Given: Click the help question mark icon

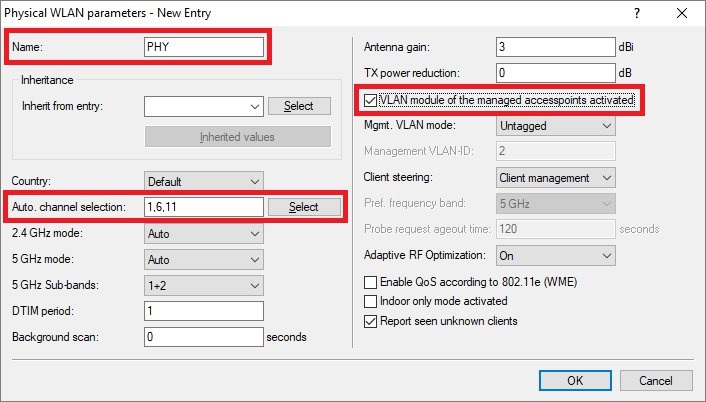Looking at the screenshot, I should (x=636, y=14).
